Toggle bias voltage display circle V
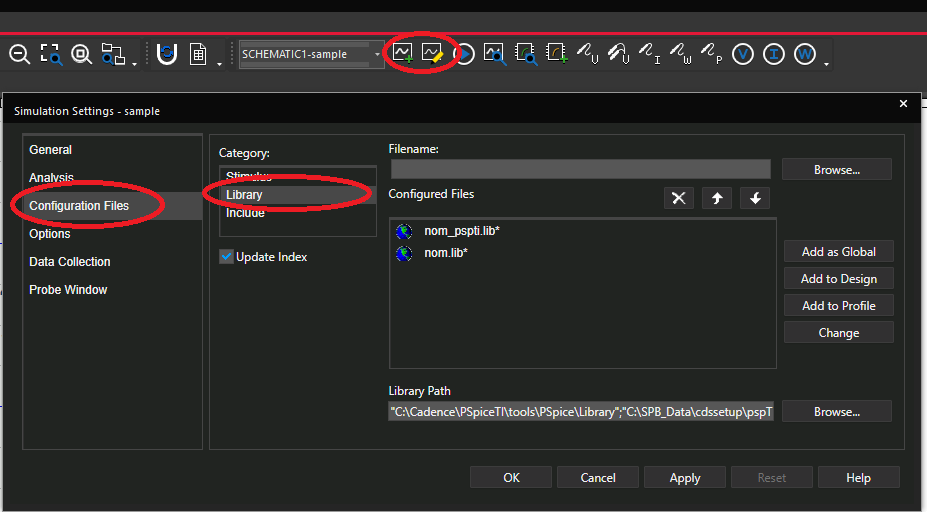This screenshot has height=512, width=927. pyautogui.click(x=743, y=54)
